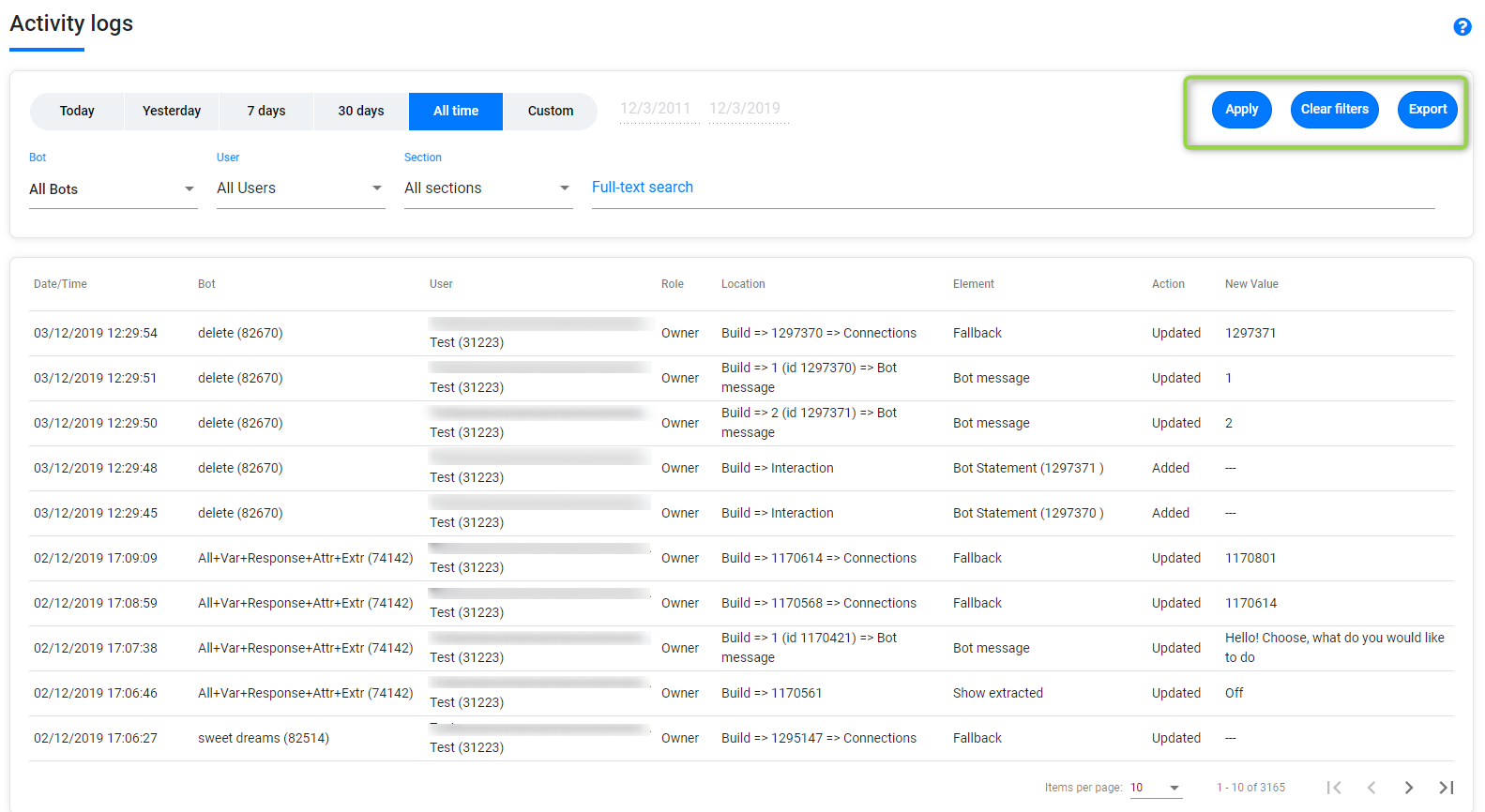Select the 03/12/2019 12:29:45 timestamp
Screen dimensions: 1485x812
click(96, 513)
